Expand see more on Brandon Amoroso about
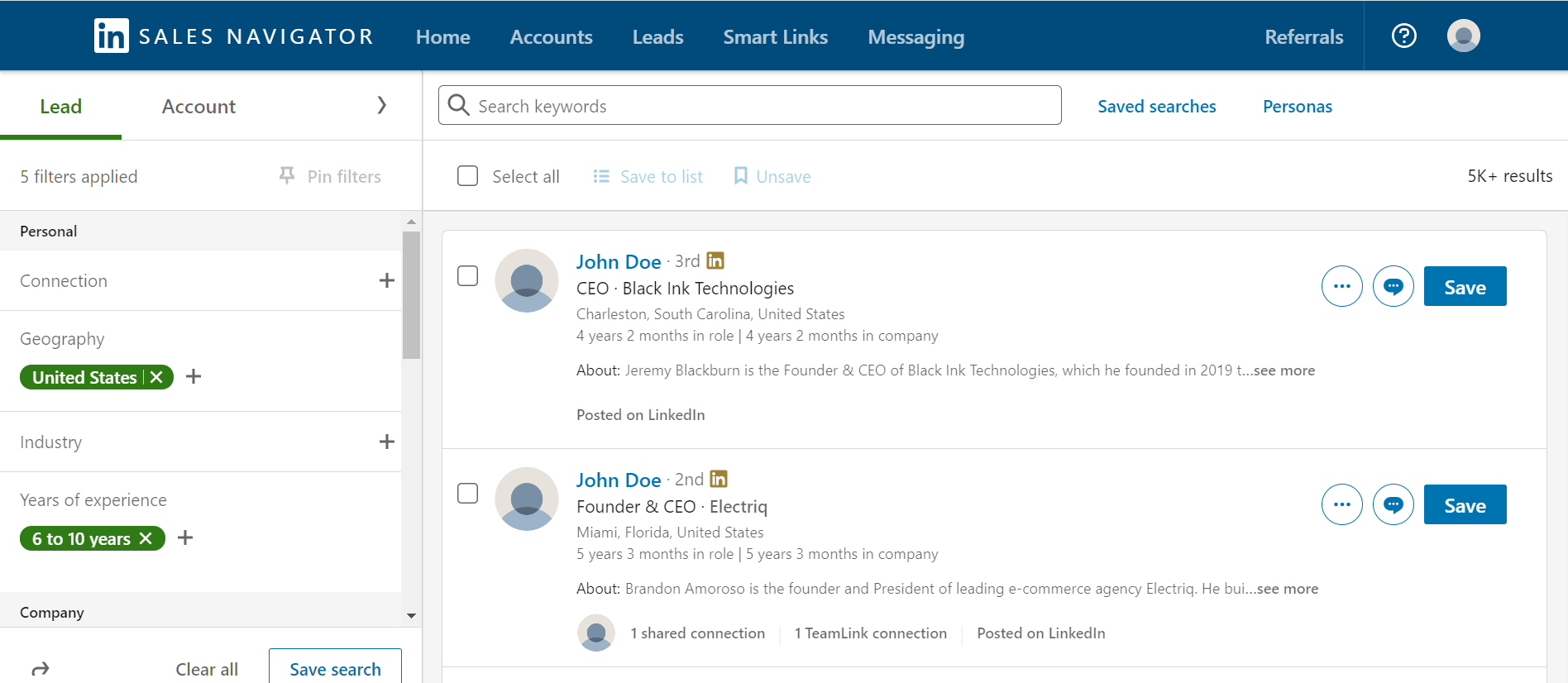The image size is (1568, 683). click(x=1288, y=589)
